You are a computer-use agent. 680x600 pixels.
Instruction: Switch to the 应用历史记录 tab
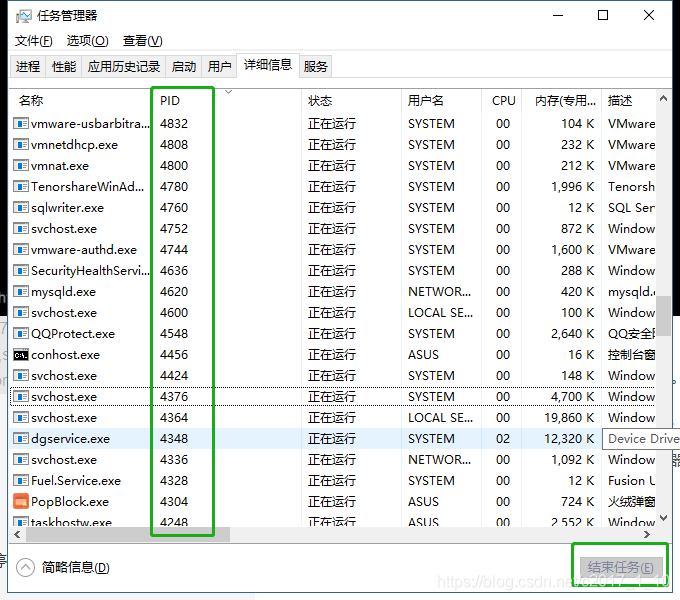(x=124, y=66)
